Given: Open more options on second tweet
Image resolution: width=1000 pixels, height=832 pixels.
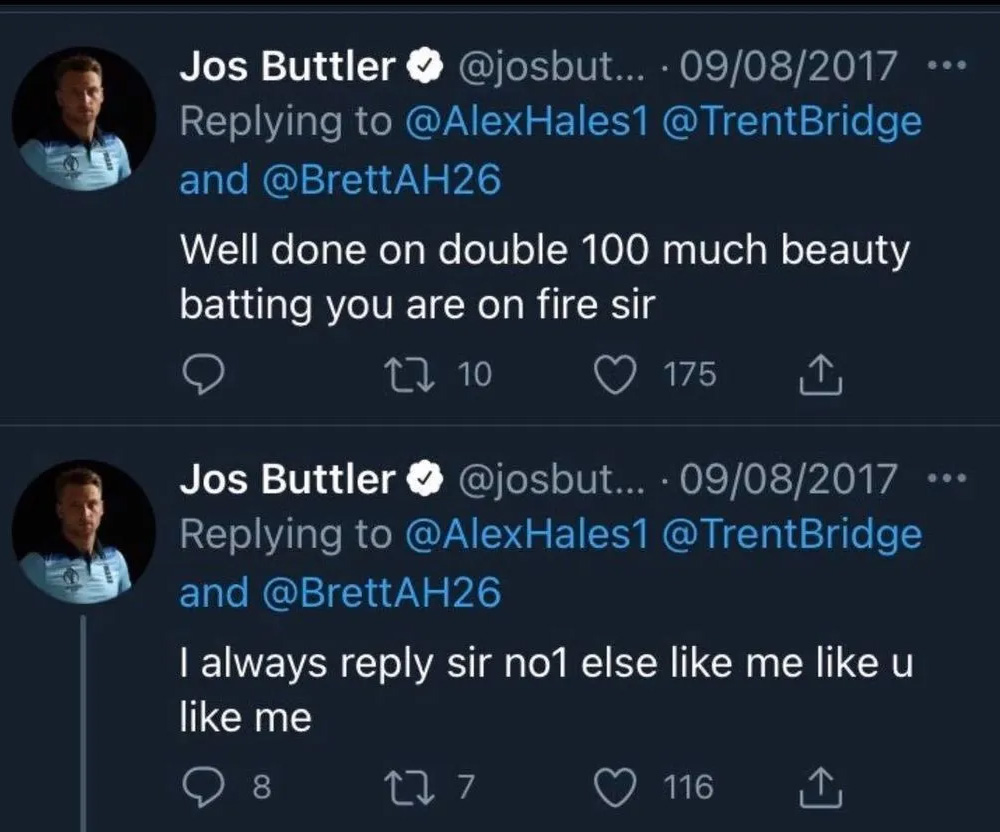Looking at the screenshot, I should 946,480.
